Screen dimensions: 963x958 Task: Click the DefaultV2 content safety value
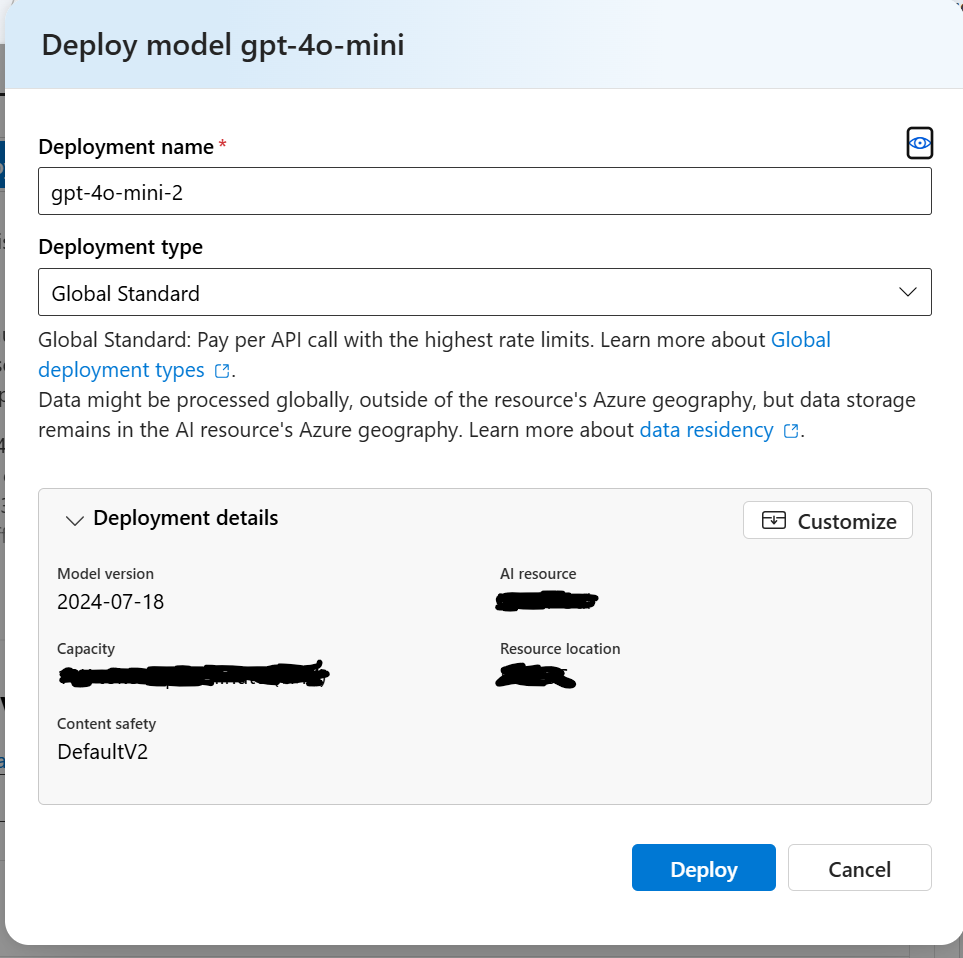point(103,752)
